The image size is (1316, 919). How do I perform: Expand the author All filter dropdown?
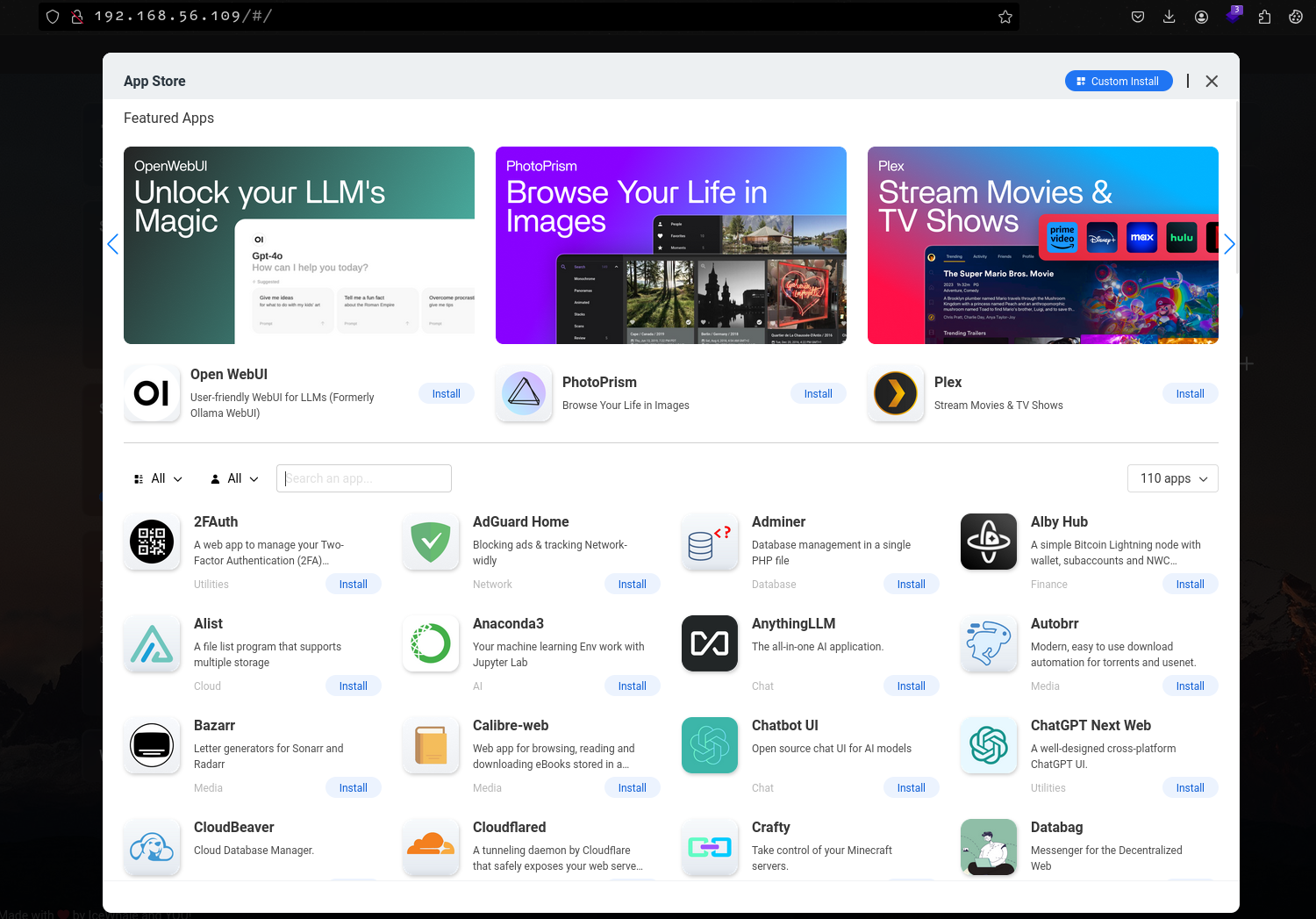click(234, 478)
